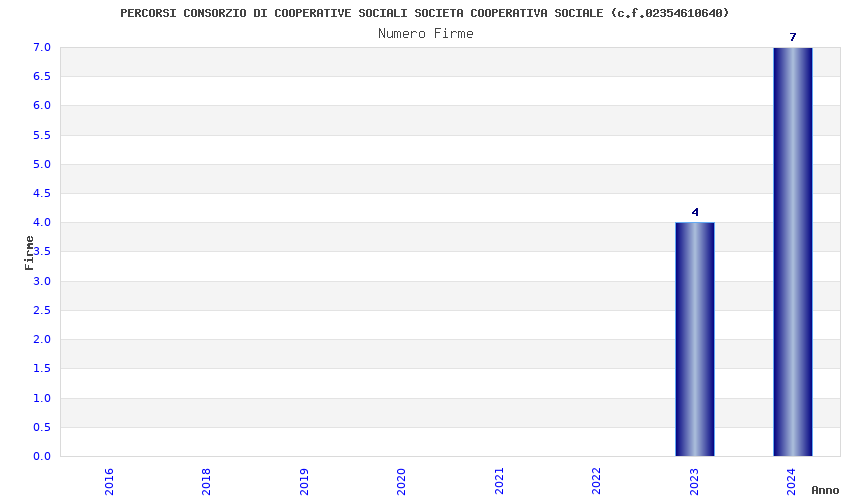Click the 4.5 y-axis tick label
Screen dimensions: 850x500
click(42, 194)
